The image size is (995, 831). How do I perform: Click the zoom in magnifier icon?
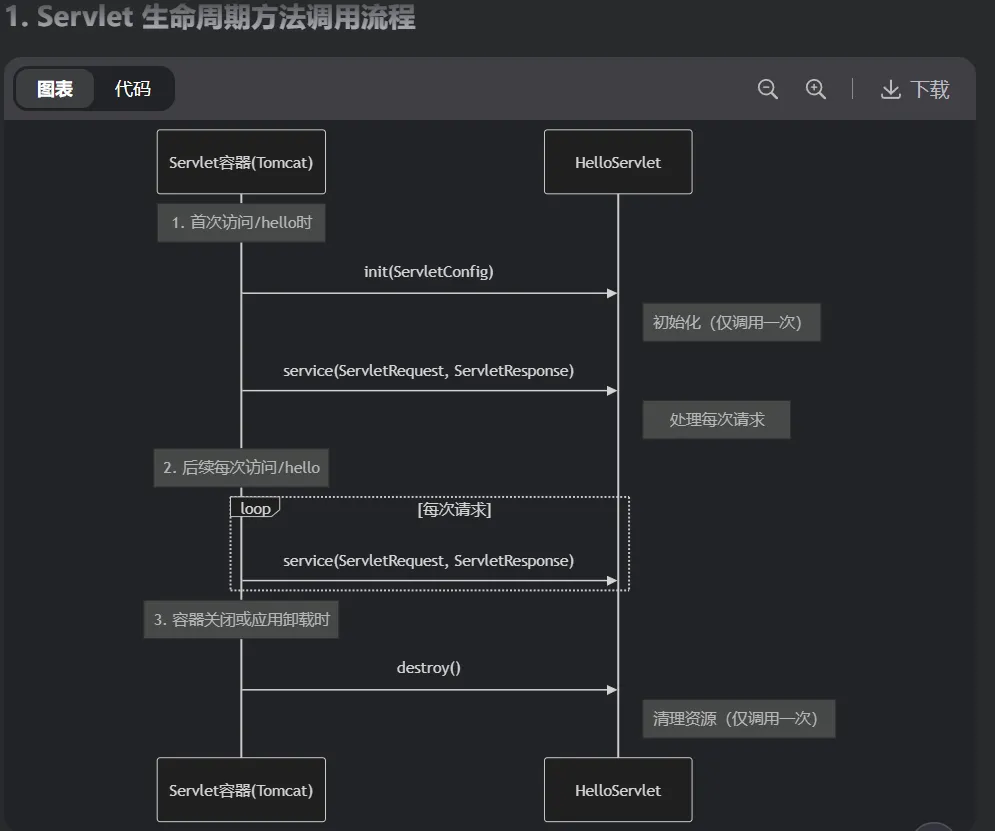(x=816, y=89)
